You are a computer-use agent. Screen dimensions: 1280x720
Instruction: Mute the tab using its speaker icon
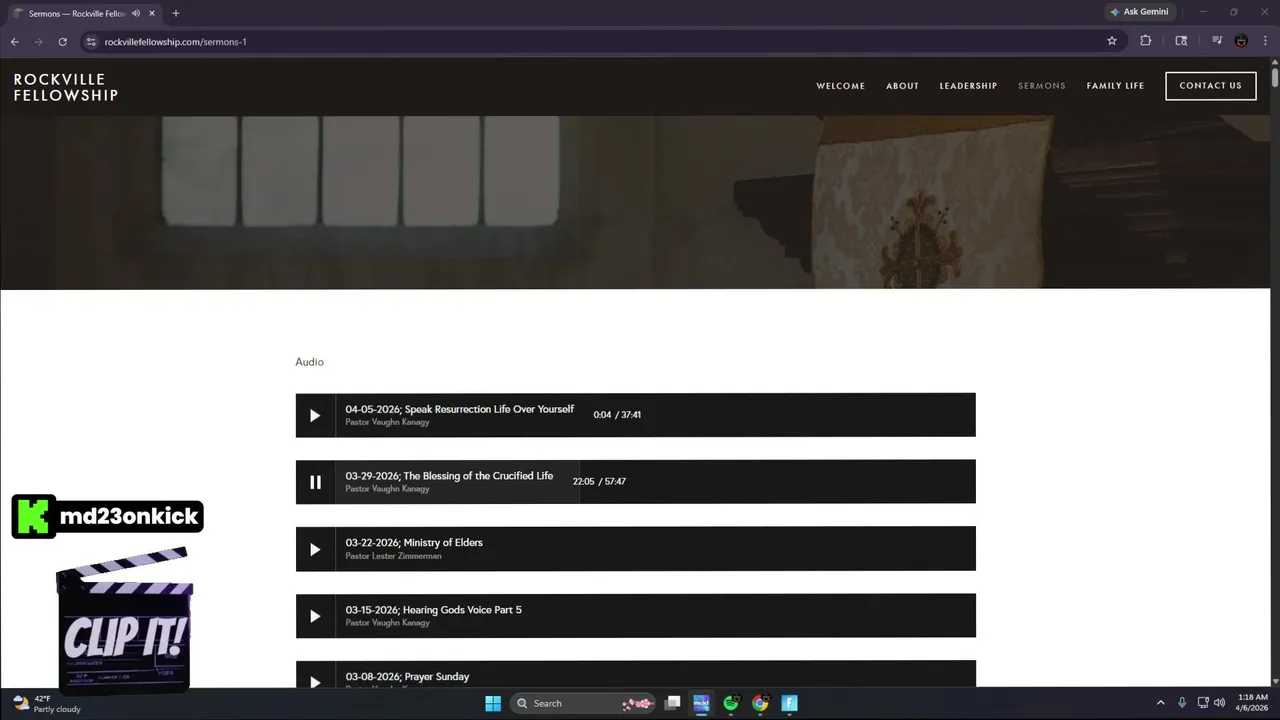(x=136, y=13)
